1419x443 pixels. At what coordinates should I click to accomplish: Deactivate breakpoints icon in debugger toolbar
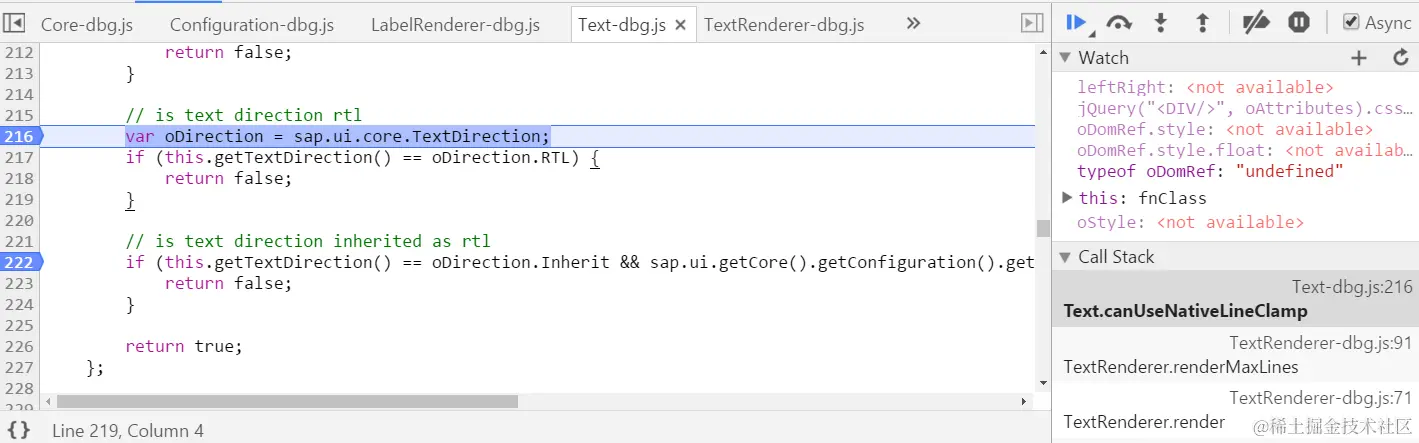(1255, 22)
